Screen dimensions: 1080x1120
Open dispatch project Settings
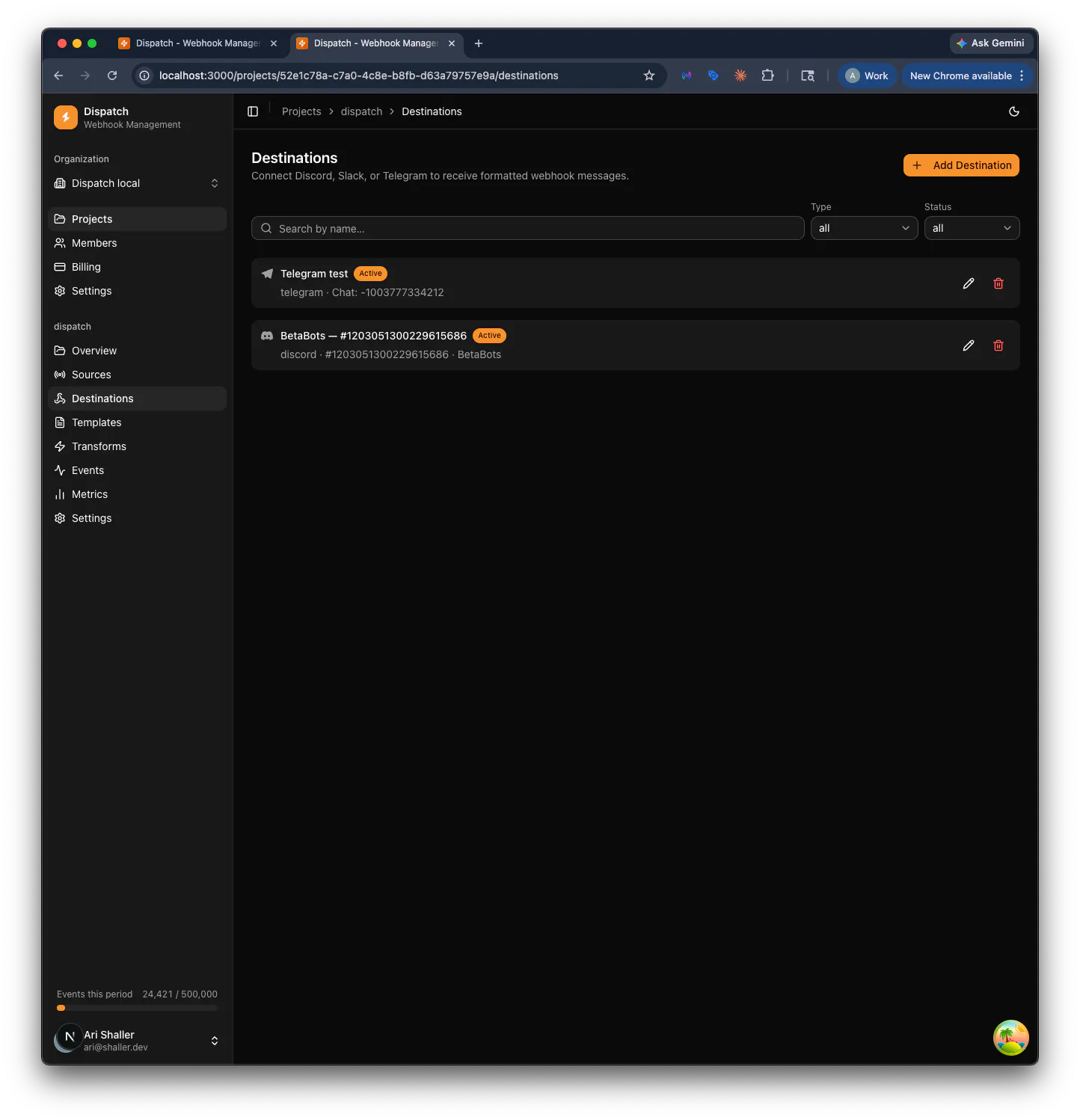(137, 518)
